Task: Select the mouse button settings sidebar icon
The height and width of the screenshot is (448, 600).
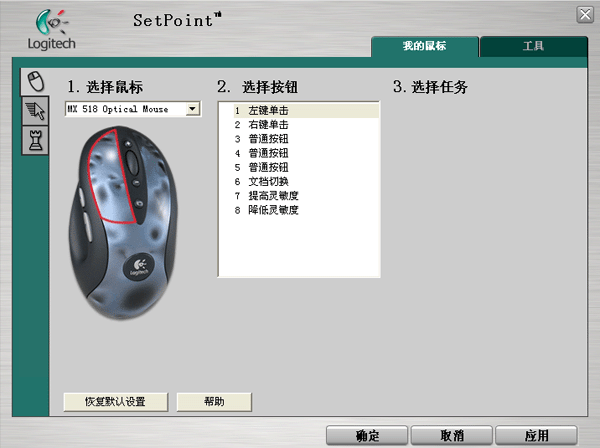Action: click(x=35, y=81)
